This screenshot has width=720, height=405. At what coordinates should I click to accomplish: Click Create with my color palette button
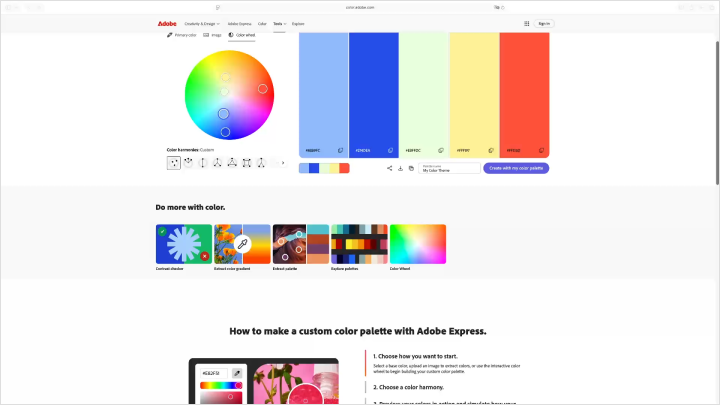[x=516, y=168]
